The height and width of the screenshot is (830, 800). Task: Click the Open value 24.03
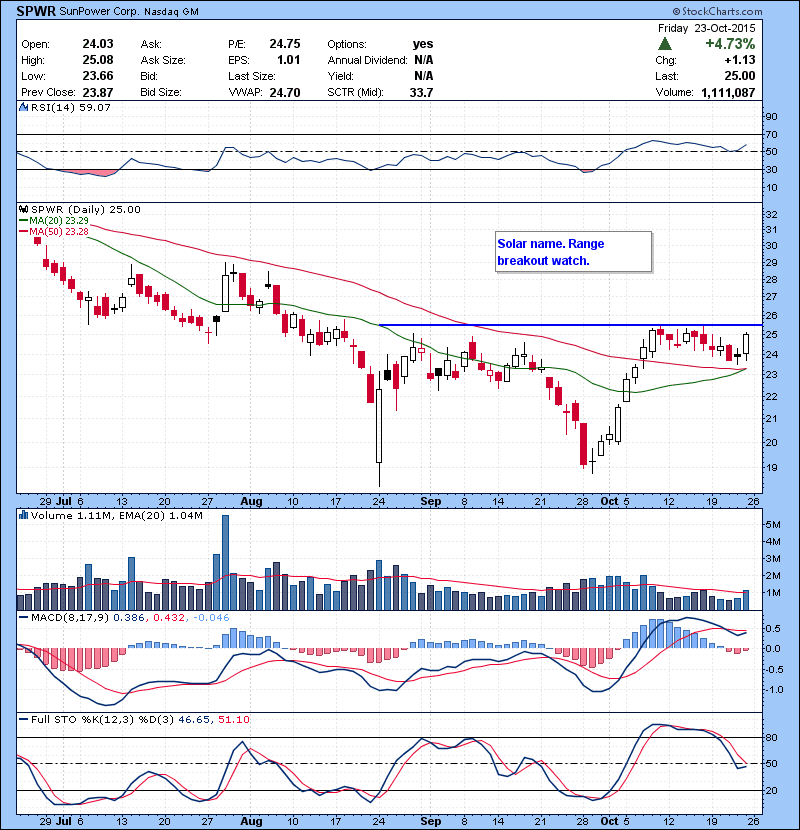(98, 44)
